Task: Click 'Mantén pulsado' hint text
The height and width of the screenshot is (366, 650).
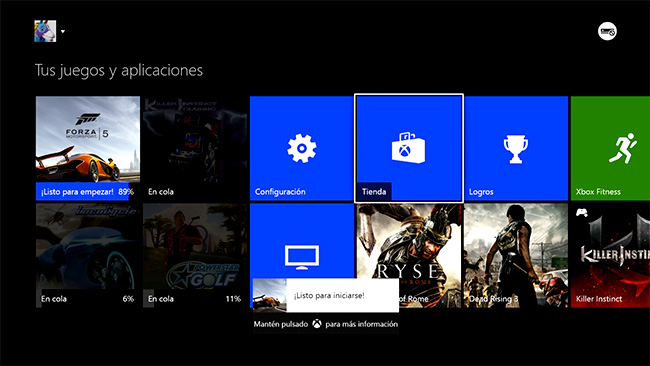Action: [281, 324]
